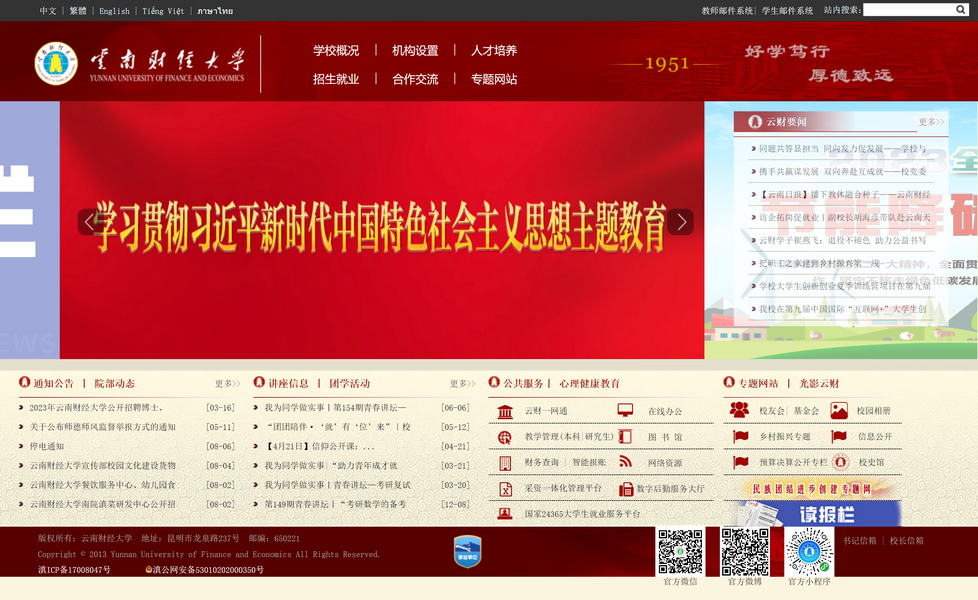
Task: Open 云财一网通 via its building icon
Action: (x=505, y=411)
